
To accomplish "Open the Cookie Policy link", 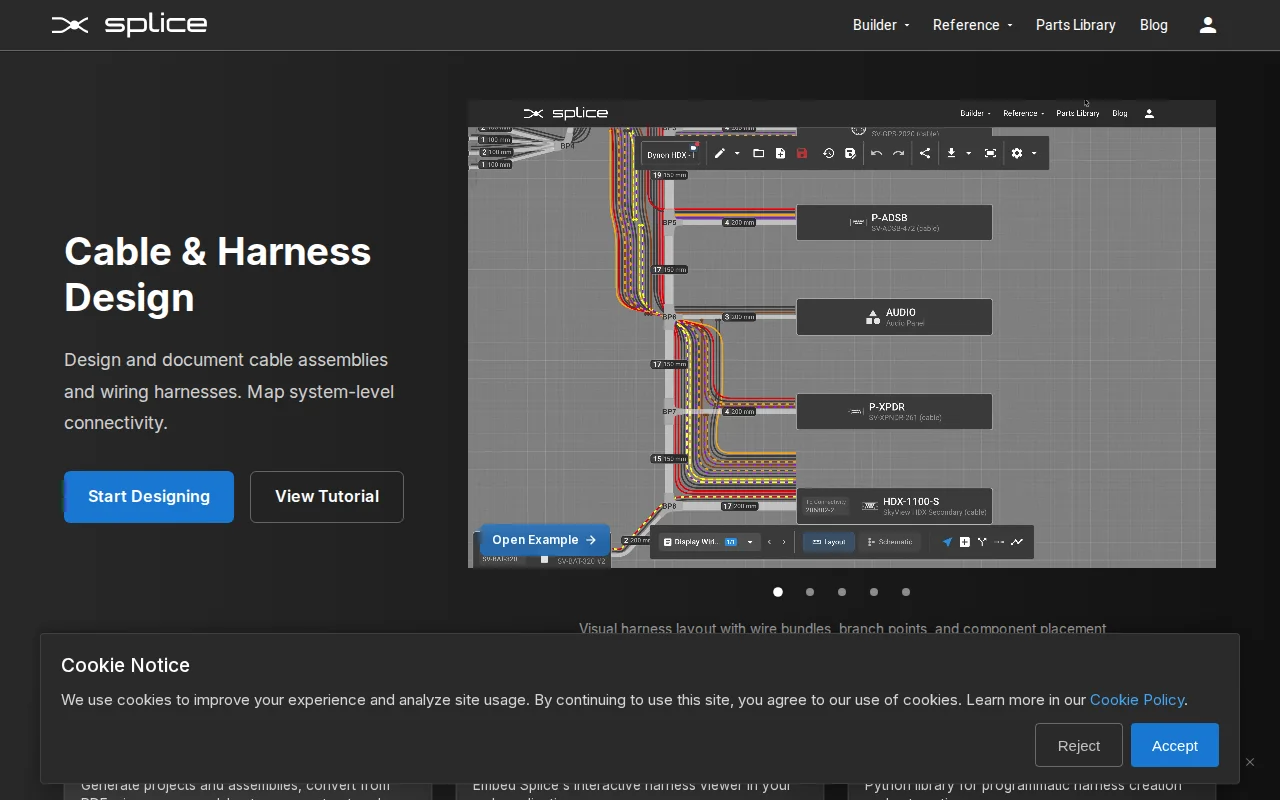I will coord(1137,700).
